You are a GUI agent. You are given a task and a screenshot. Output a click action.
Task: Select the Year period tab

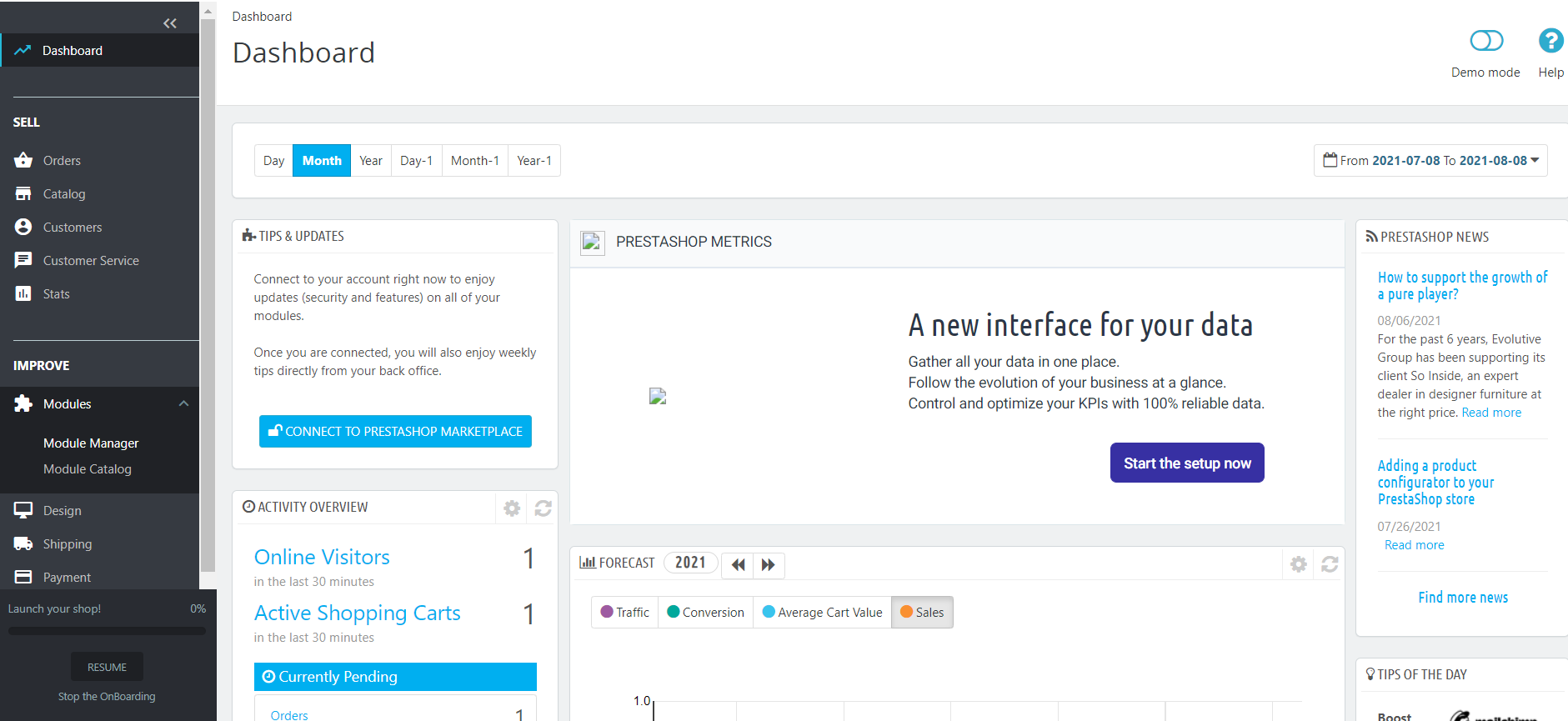click(371, 161)
